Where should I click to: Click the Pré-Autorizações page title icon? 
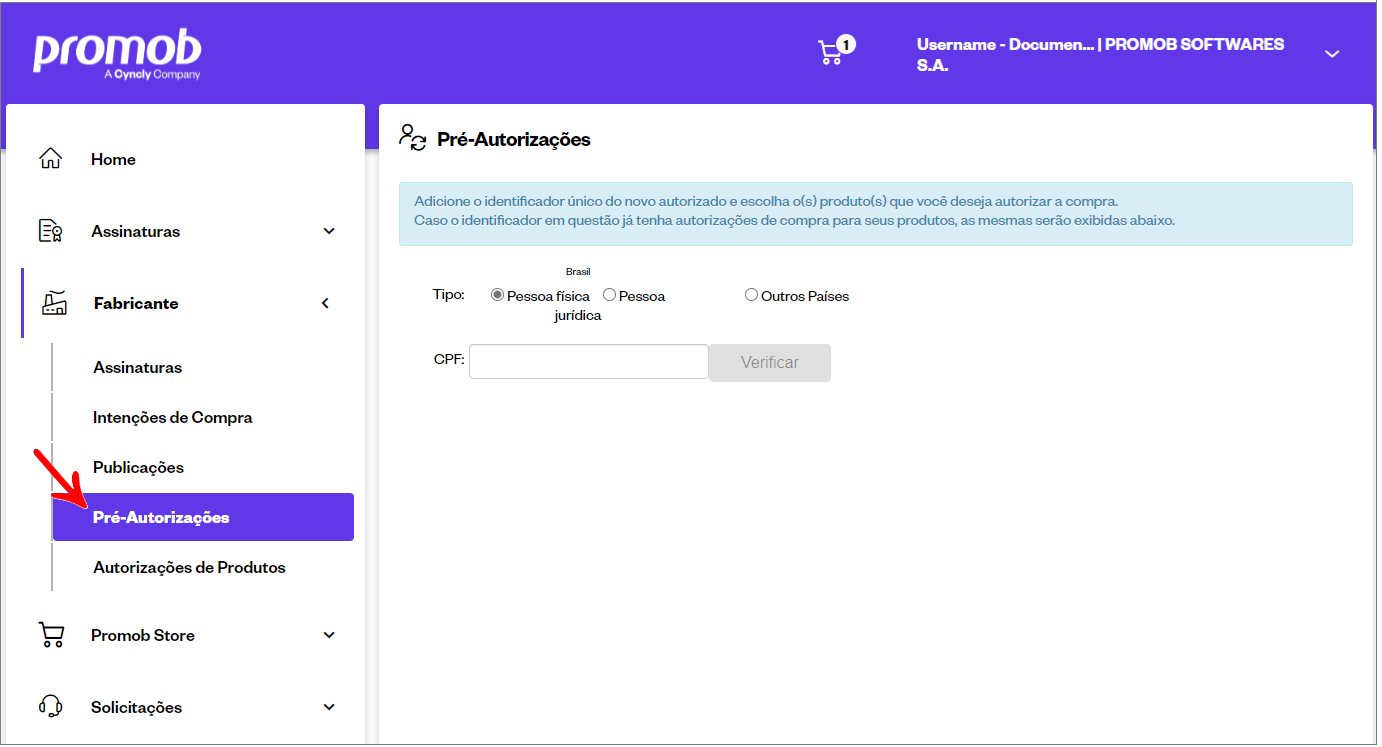(412, 138)
